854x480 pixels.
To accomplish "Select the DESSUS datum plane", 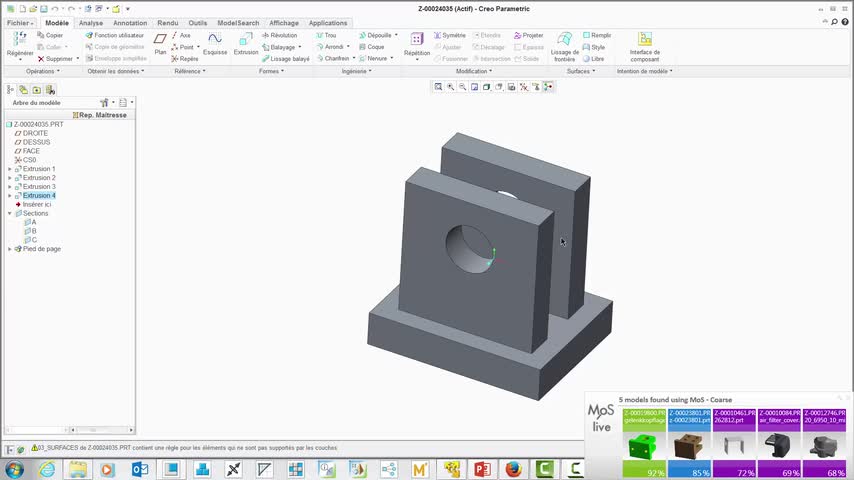I will coord(36,142).
